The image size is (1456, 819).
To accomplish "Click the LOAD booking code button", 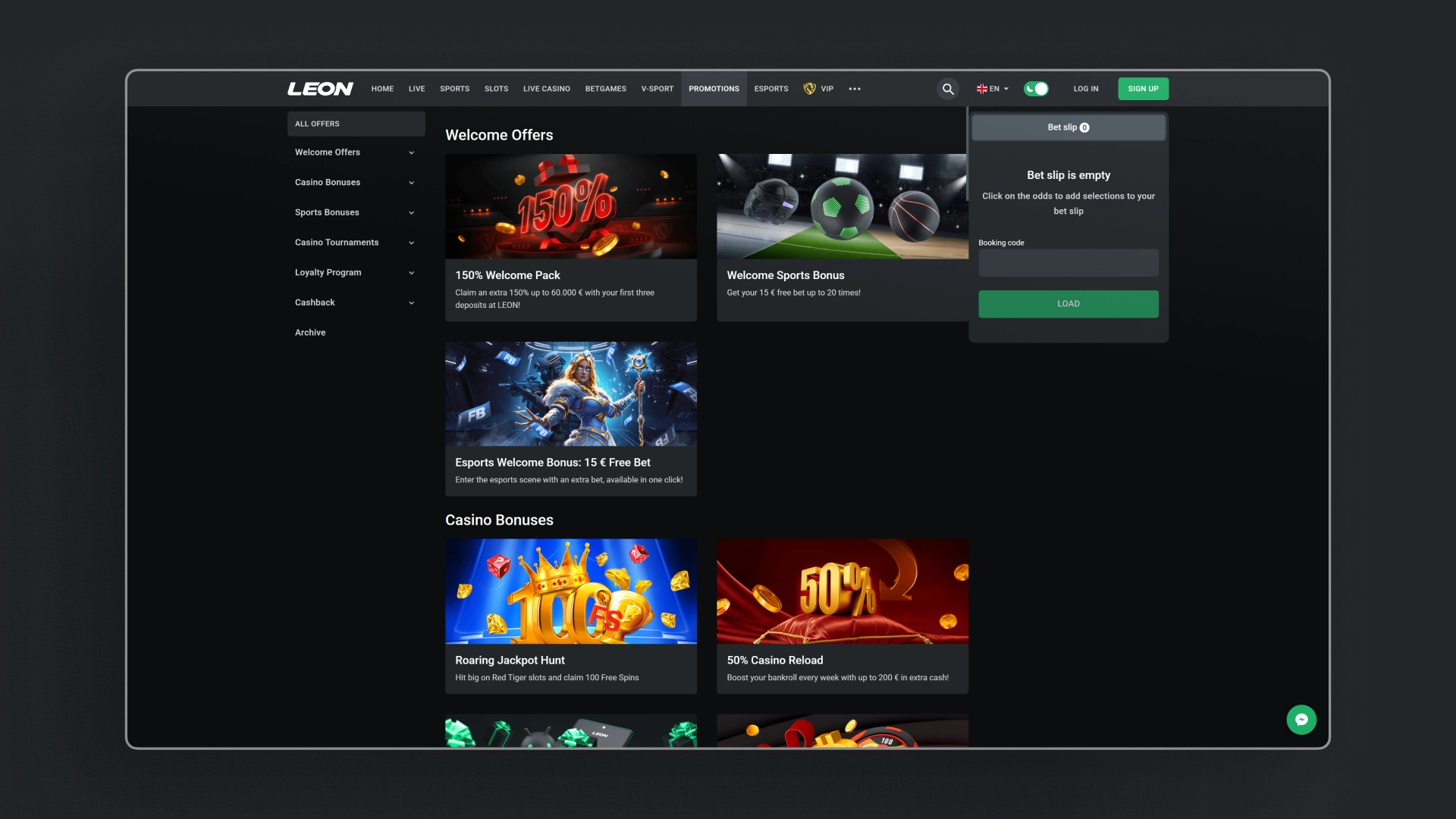I will (1068, 304).
